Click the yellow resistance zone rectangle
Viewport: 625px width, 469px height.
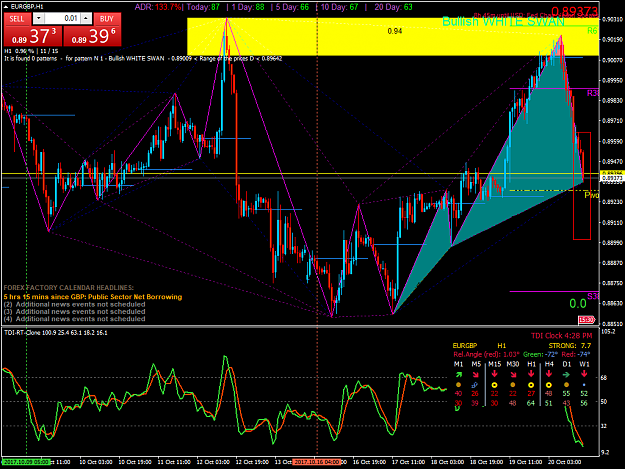pos(393,37)
